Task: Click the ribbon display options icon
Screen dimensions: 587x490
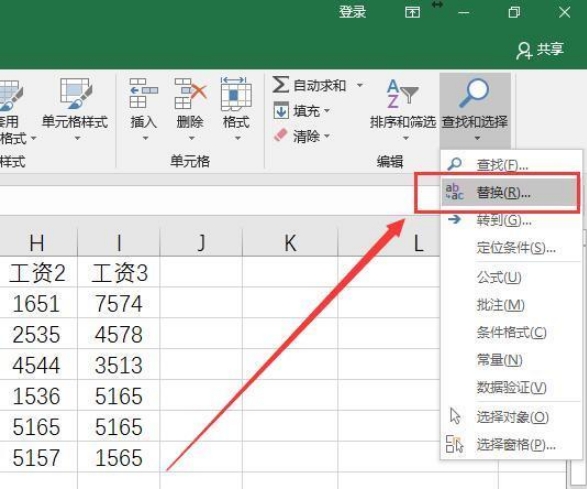Action: 412,13
